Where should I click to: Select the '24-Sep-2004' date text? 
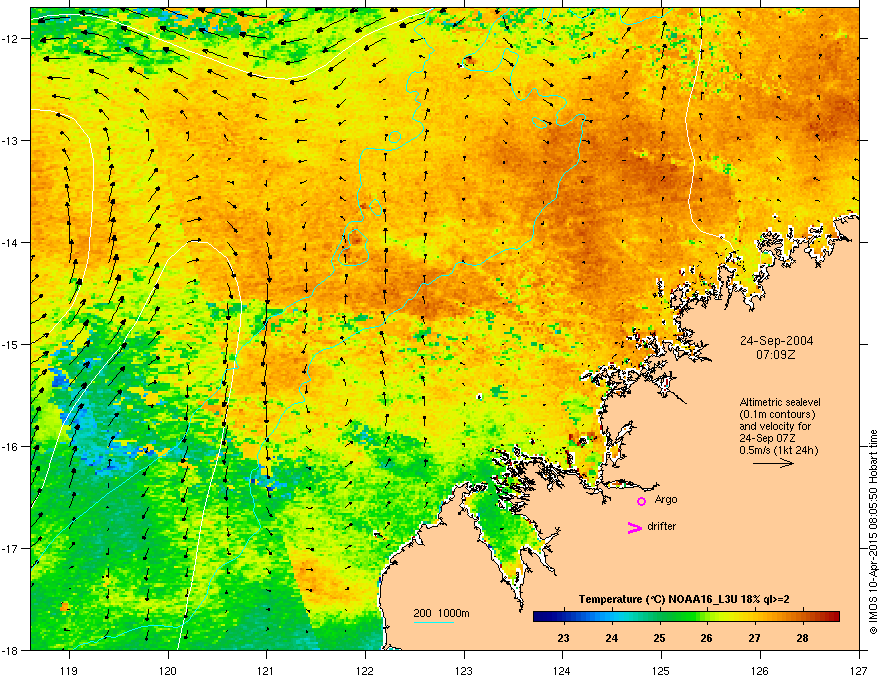(776, 341)
